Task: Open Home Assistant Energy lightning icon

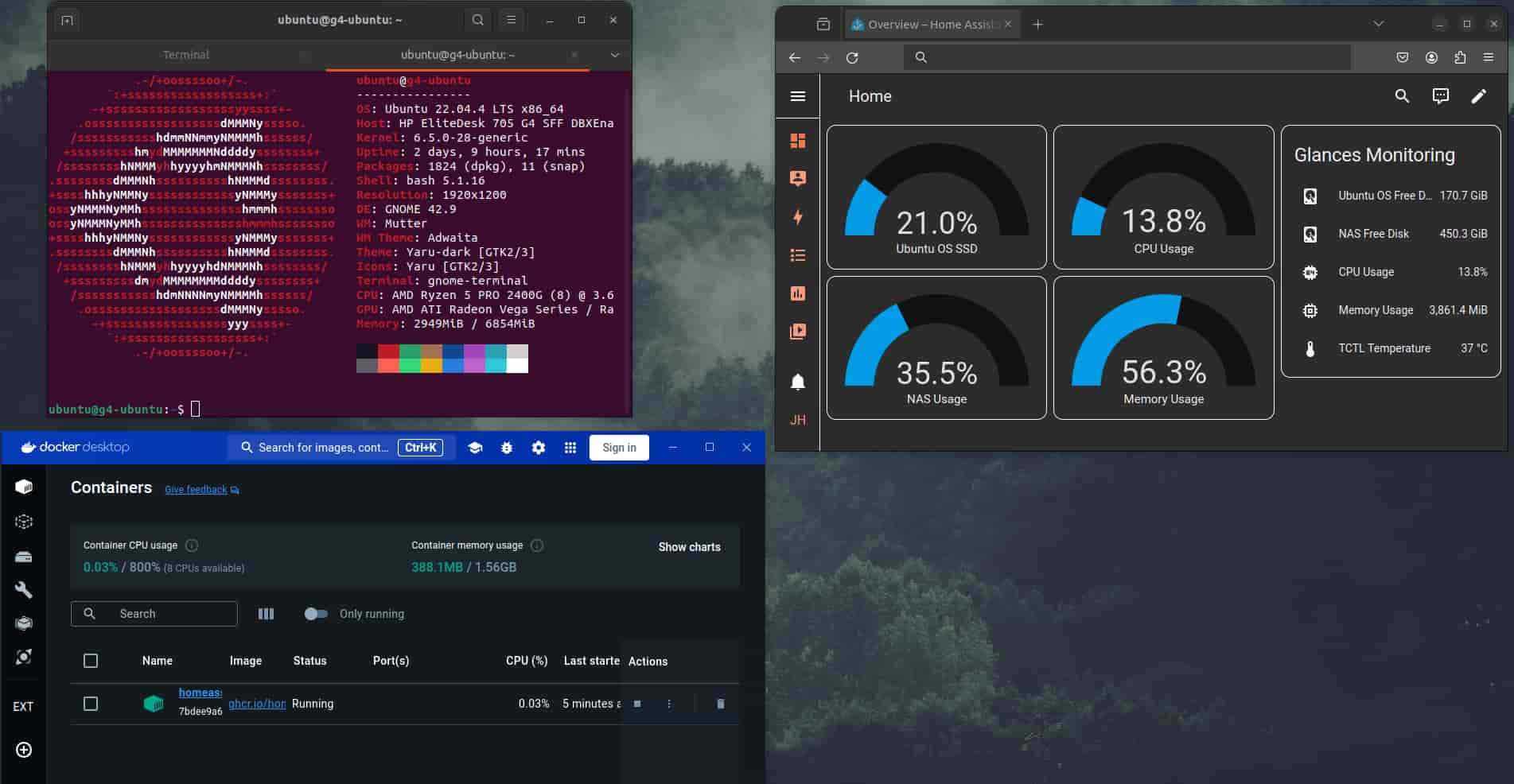Action: pyautogui.click(x=798, y=217)
